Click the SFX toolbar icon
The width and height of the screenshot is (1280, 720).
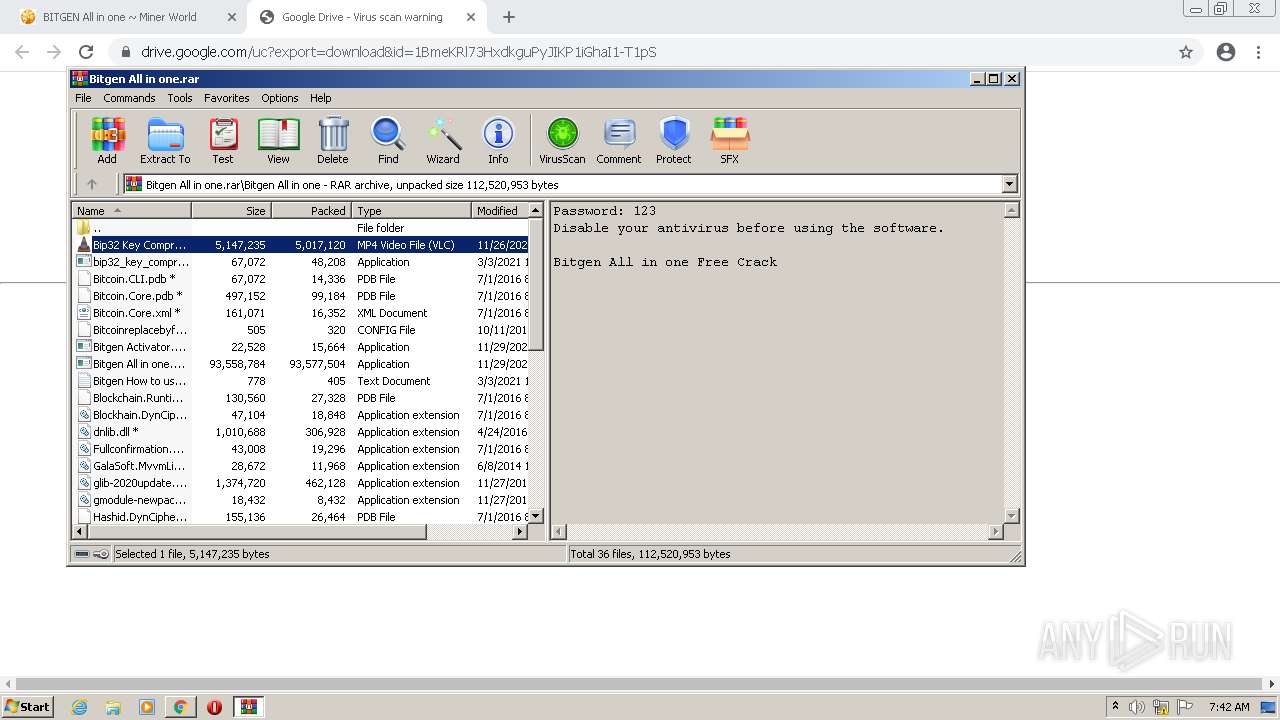730,140
